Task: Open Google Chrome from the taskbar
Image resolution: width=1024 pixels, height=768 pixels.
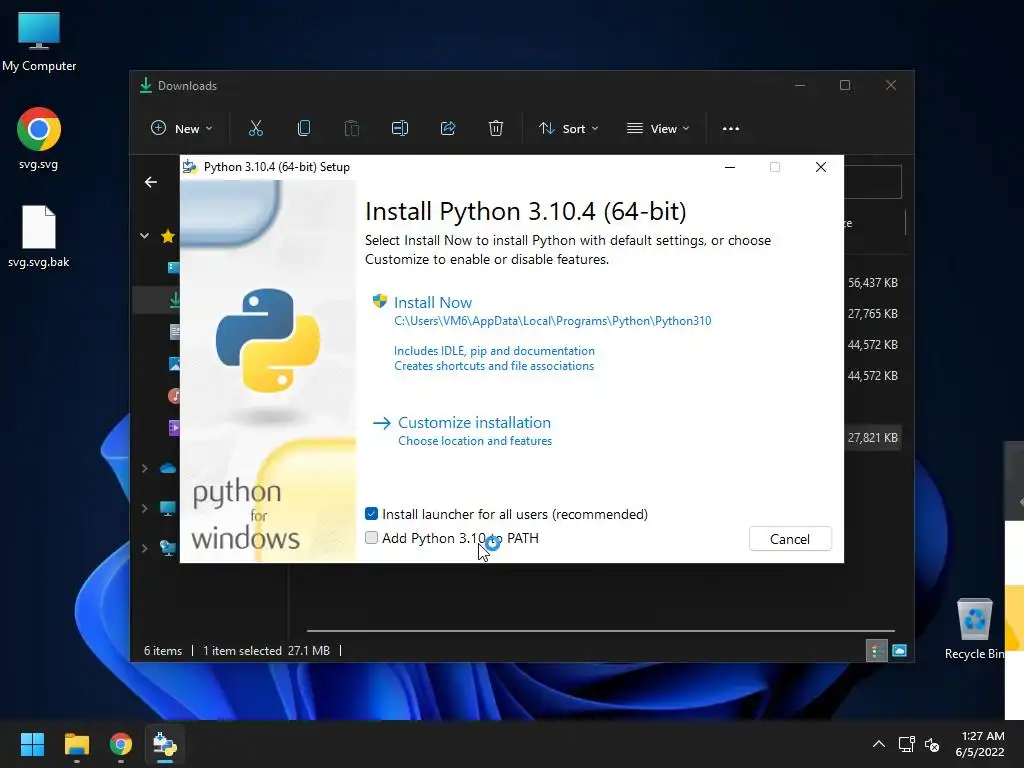Action: pos(121,744)
